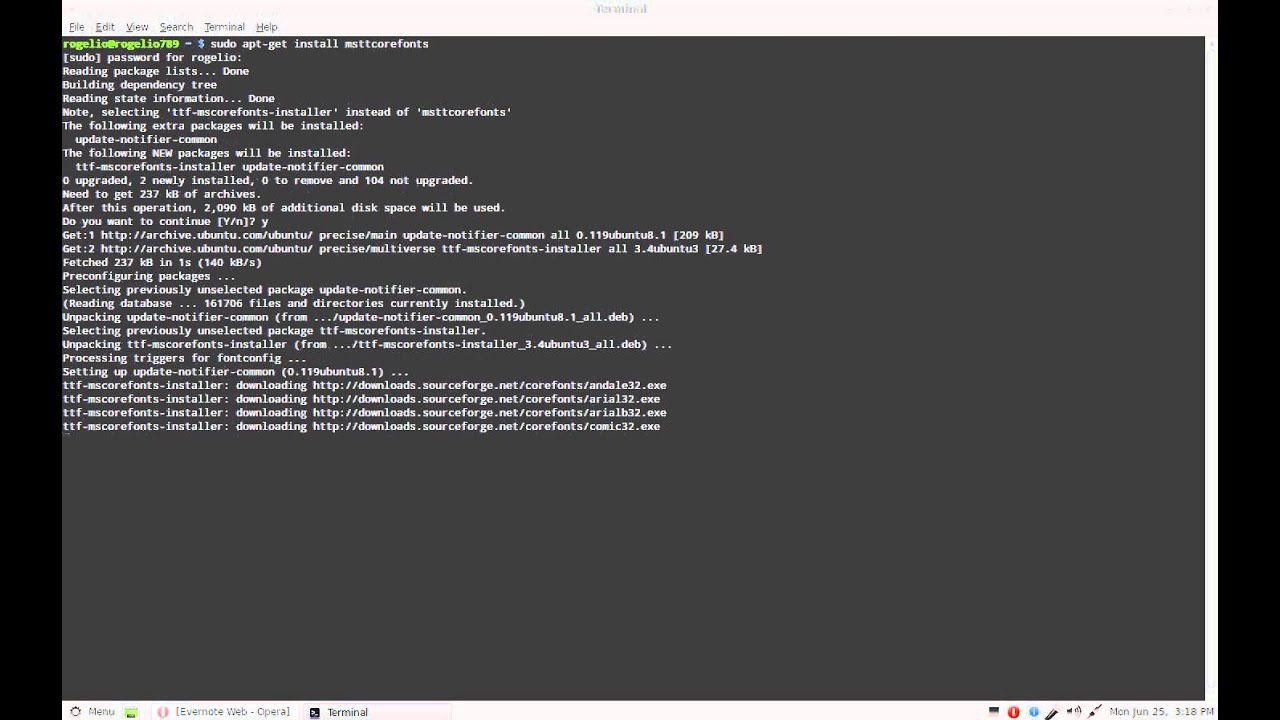This screenshot has width=1280, height=720.
Task: Click the 'Do you want to continue [Y/n]? y' line
Action: [x=165, y=222]
